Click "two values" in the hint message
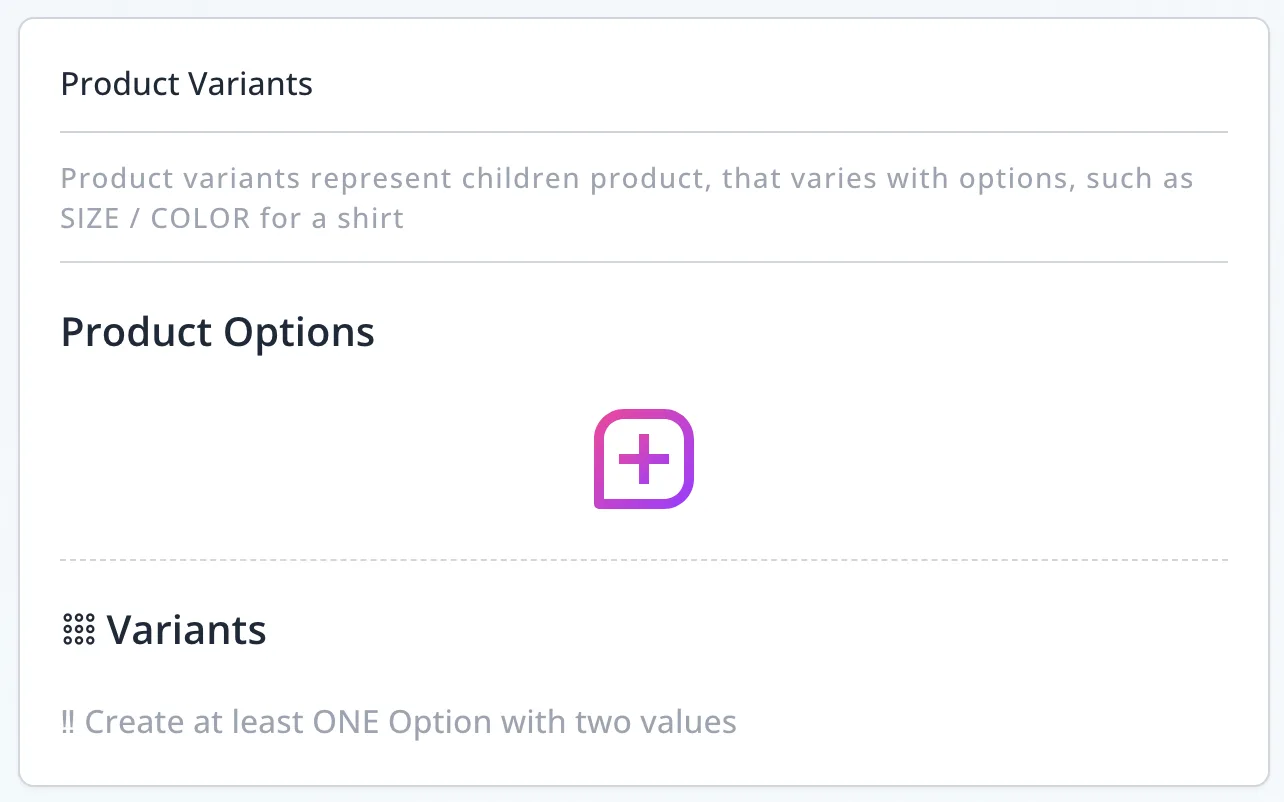 coord(656,722)
